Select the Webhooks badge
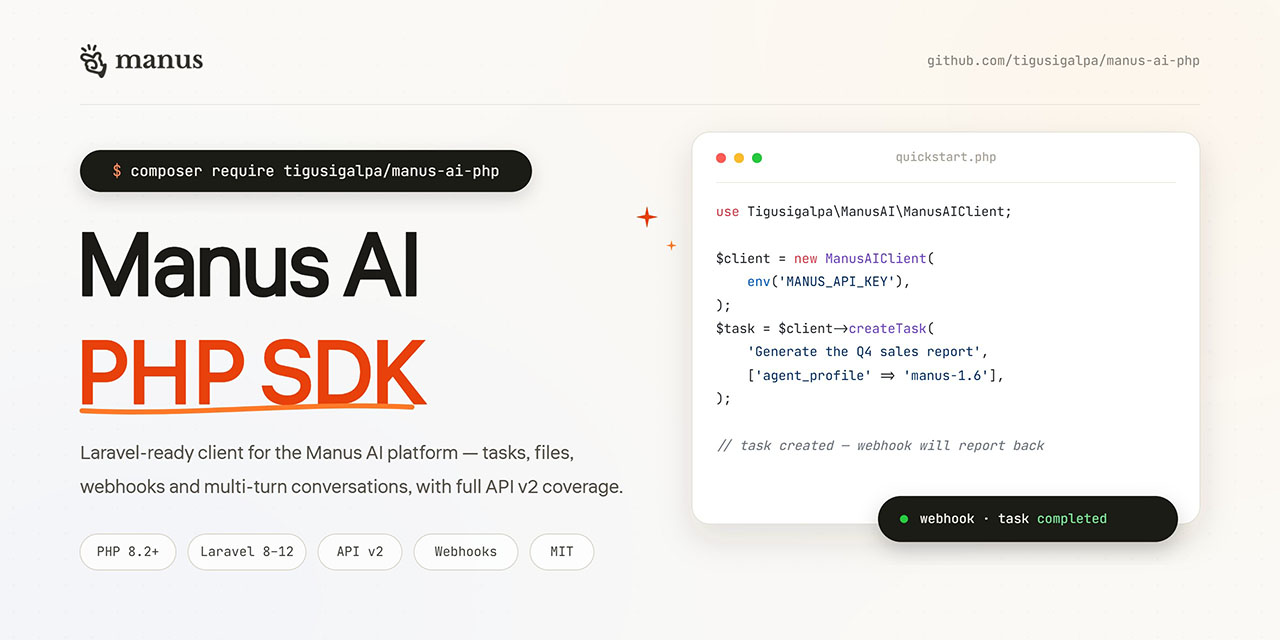Screen dimensions: 1280x640 pyautogui.click(x=466, y=552)
